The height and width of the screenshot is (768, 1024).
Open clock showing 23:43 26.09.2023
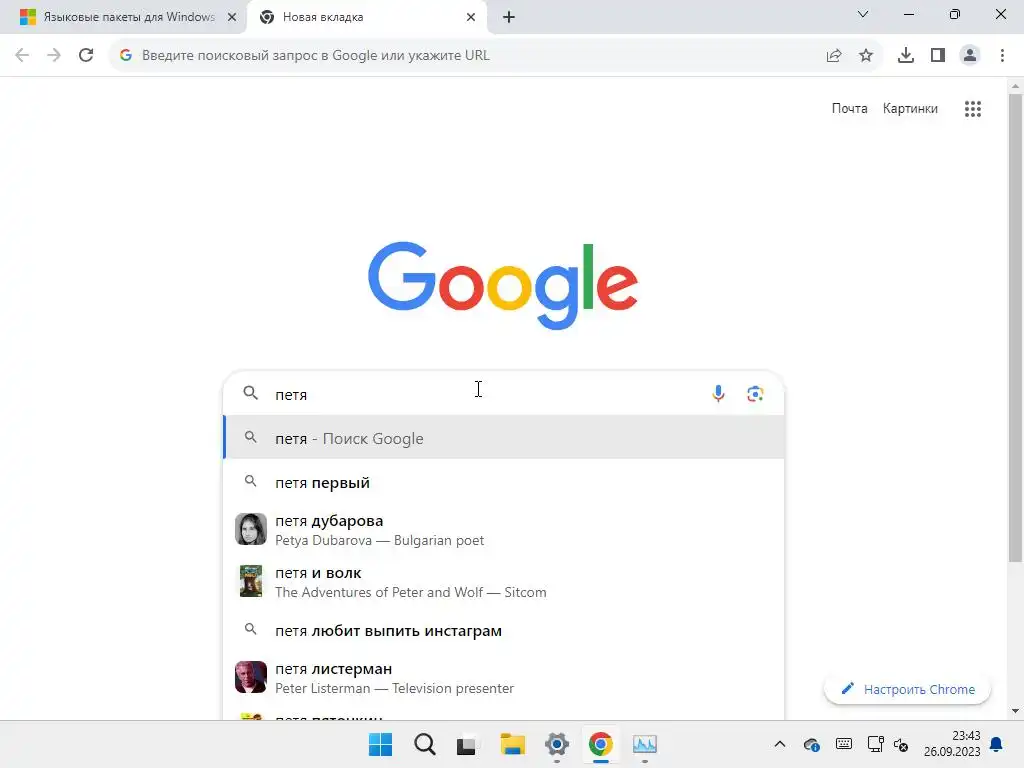click(x=952, y=744)
